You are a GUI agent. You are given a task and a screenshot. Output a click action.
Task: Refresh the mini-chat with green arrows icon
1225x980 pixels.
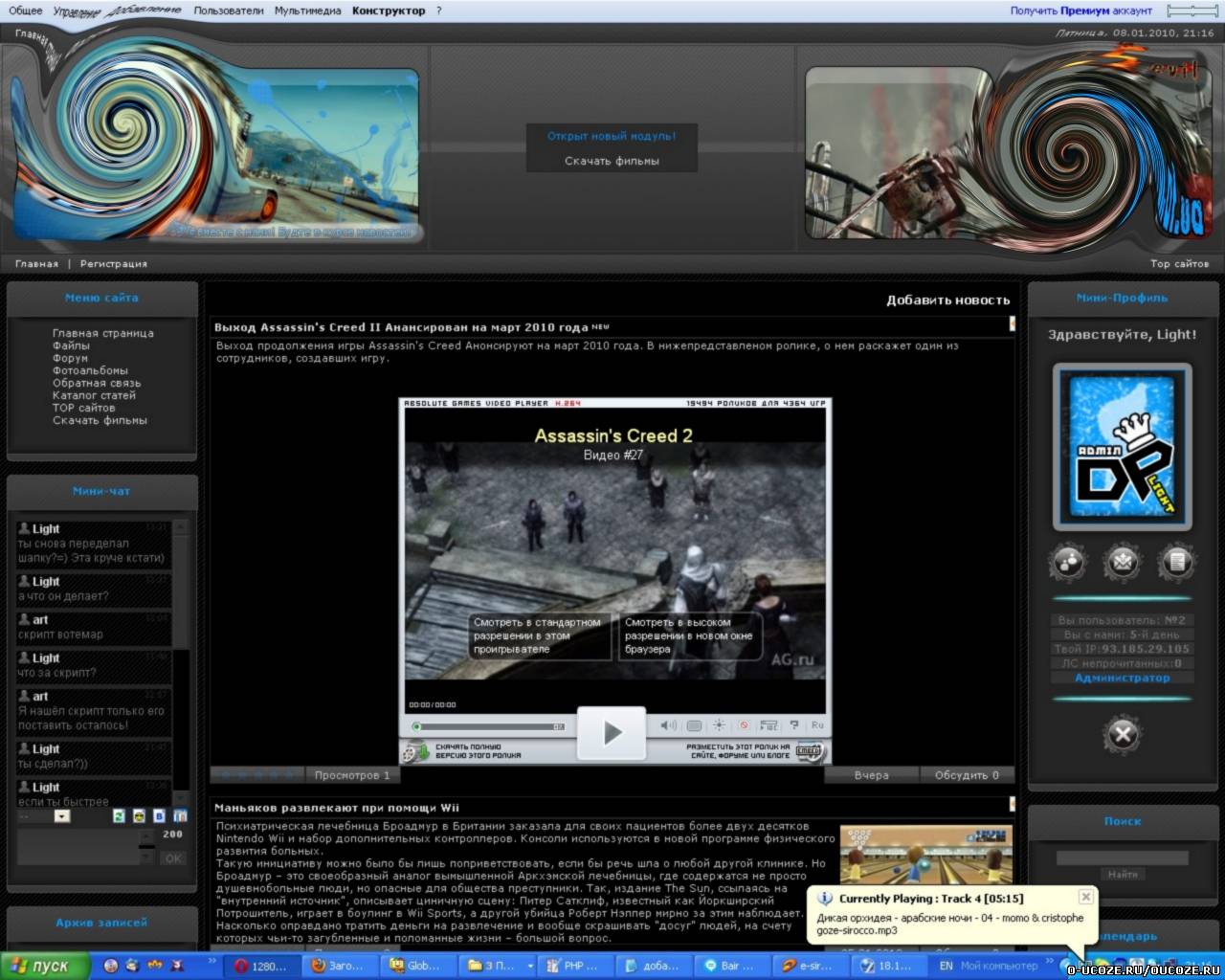click(120, 816)
